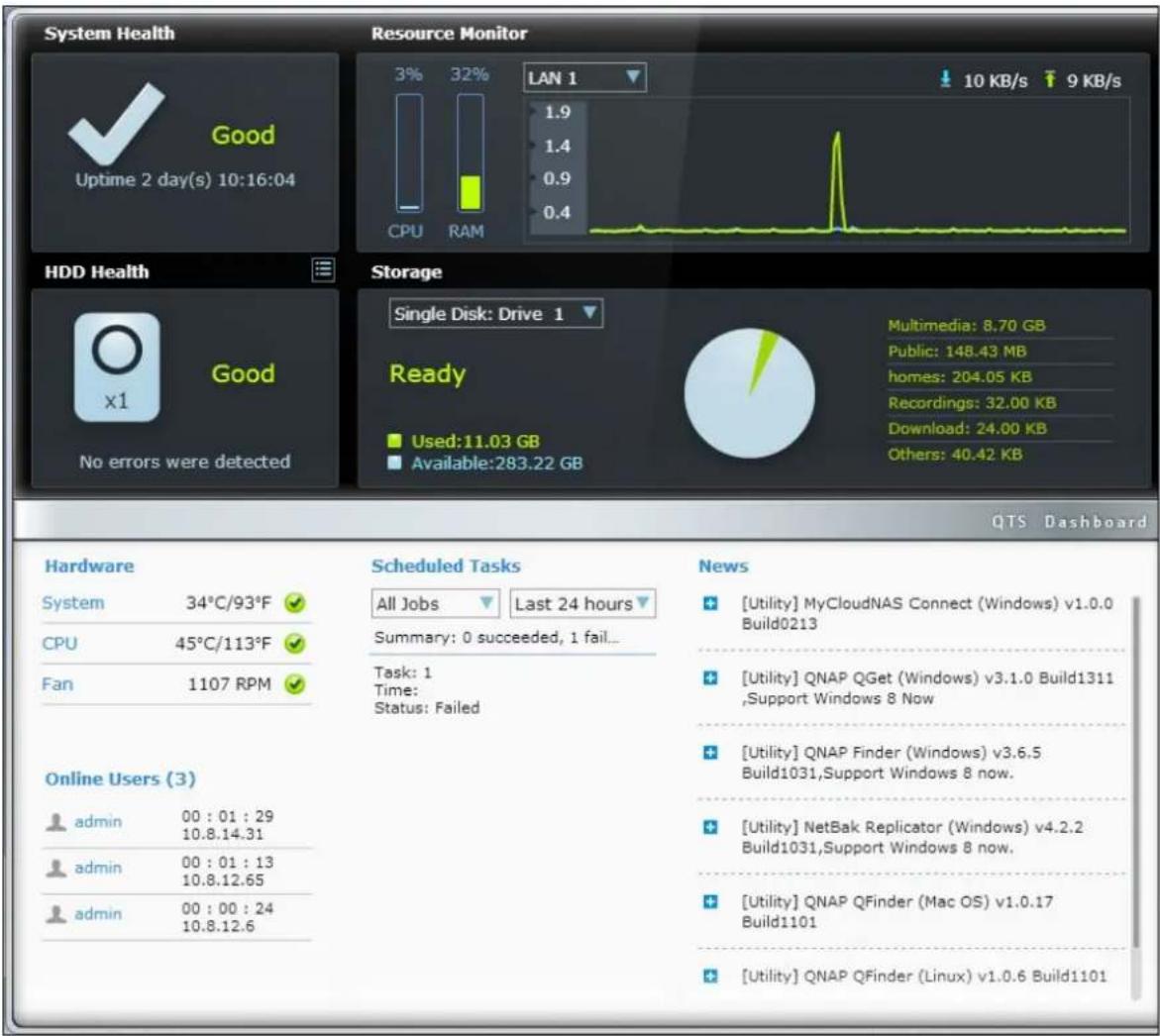1160x1036 pixels.
Task: Open the HDD Health details list icon
Action: (x=323, y=270)
